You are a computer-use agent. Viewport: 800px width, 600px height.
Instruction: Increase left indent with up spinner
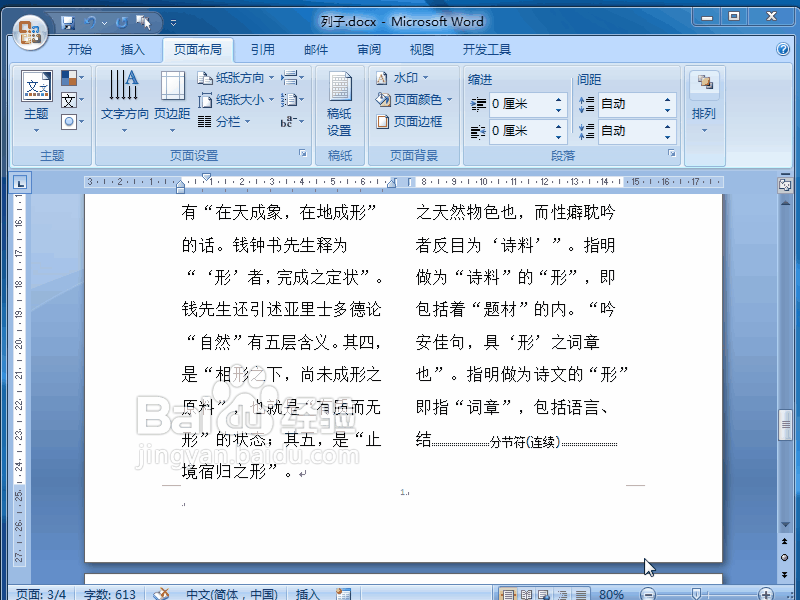pyautogui.click(x=559, y=99)
